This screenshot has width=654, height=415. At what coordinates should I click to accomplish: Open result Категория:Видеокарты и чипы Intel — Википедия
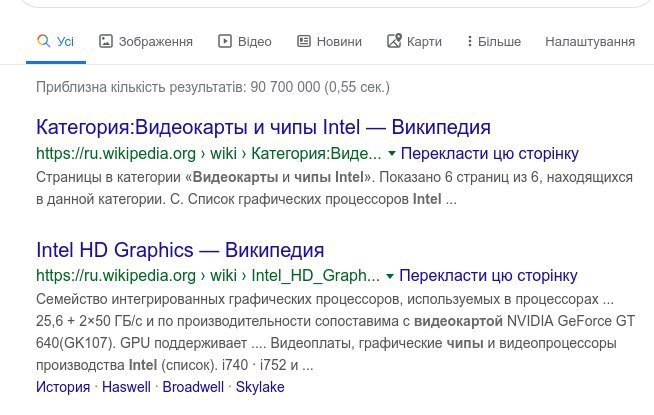pos(263,127)
